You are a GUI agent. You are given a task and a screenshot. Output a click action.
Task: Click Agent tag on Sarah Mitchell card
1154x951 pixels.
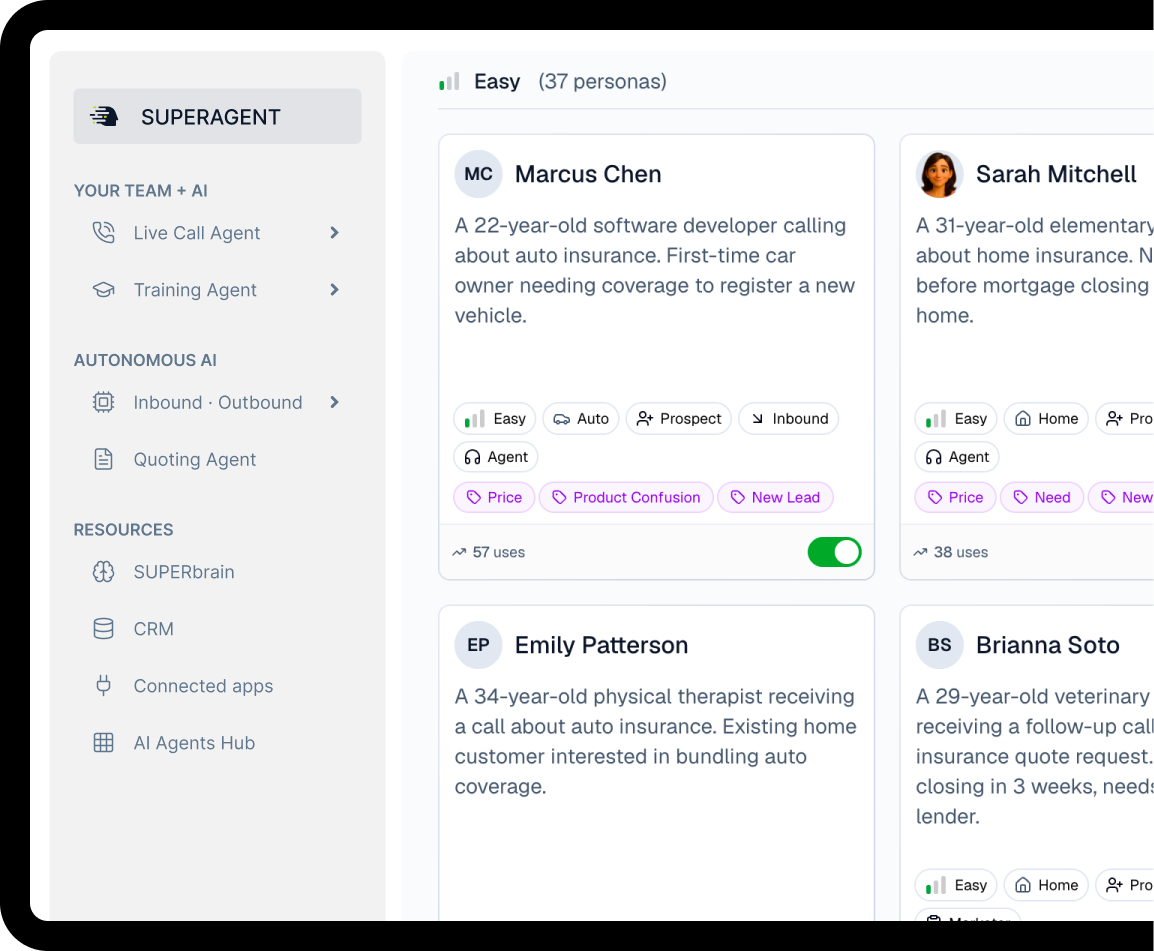[957, 457]
